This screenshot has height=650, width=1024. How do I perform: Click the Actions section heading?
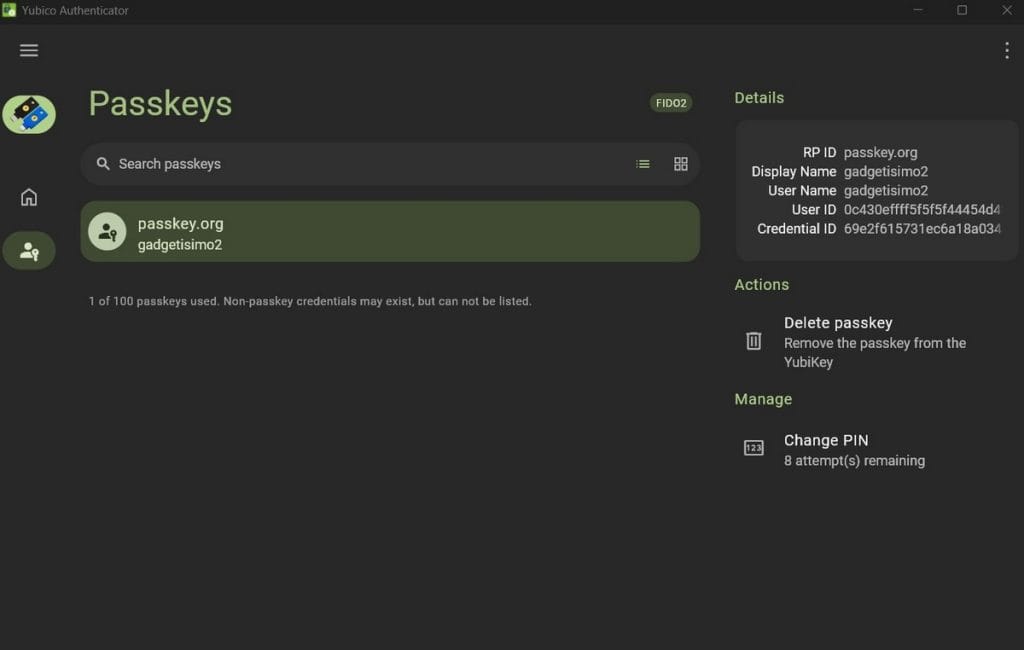(761, 285)
